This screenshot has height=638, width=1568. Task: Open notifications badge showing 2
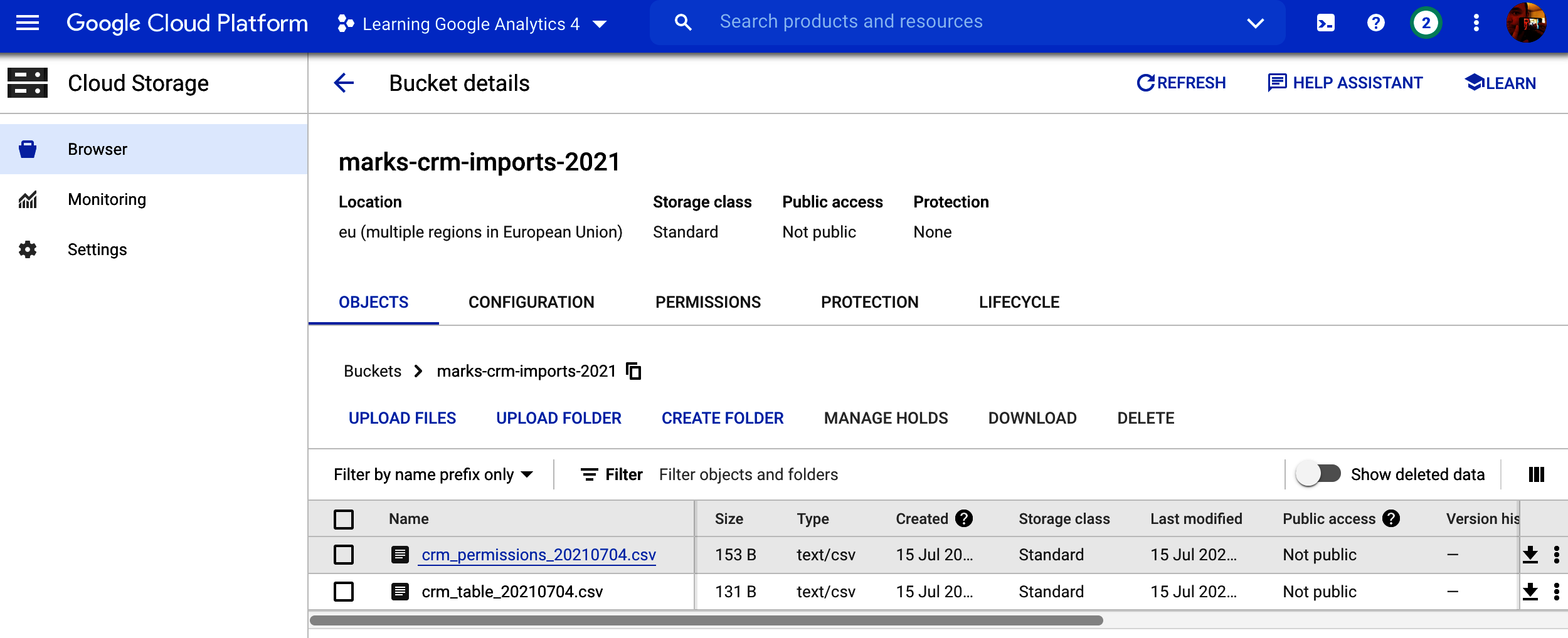[1426, 23]
